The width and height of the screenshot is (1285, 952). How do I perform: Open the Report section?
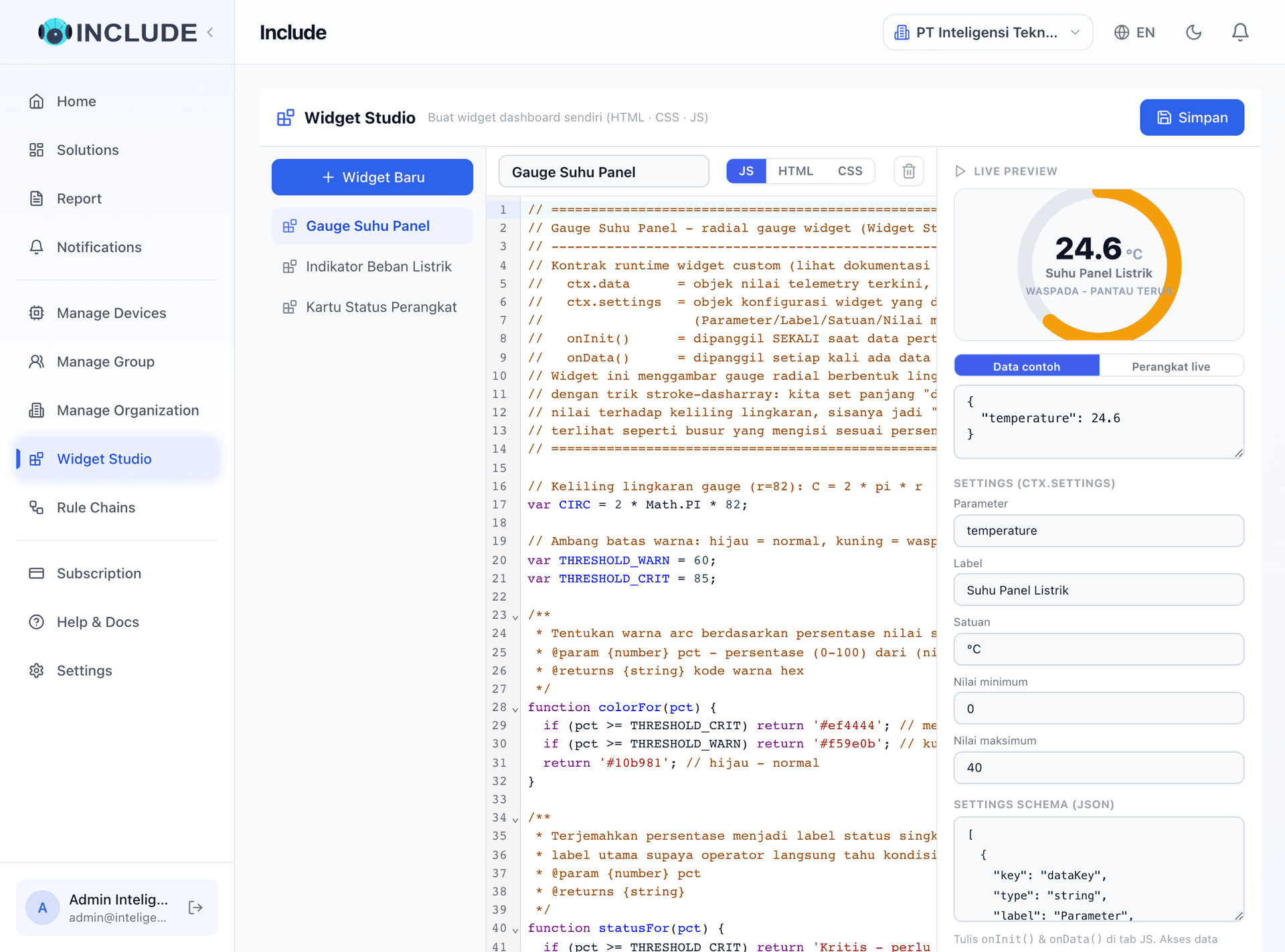click(x=117, y=199)
